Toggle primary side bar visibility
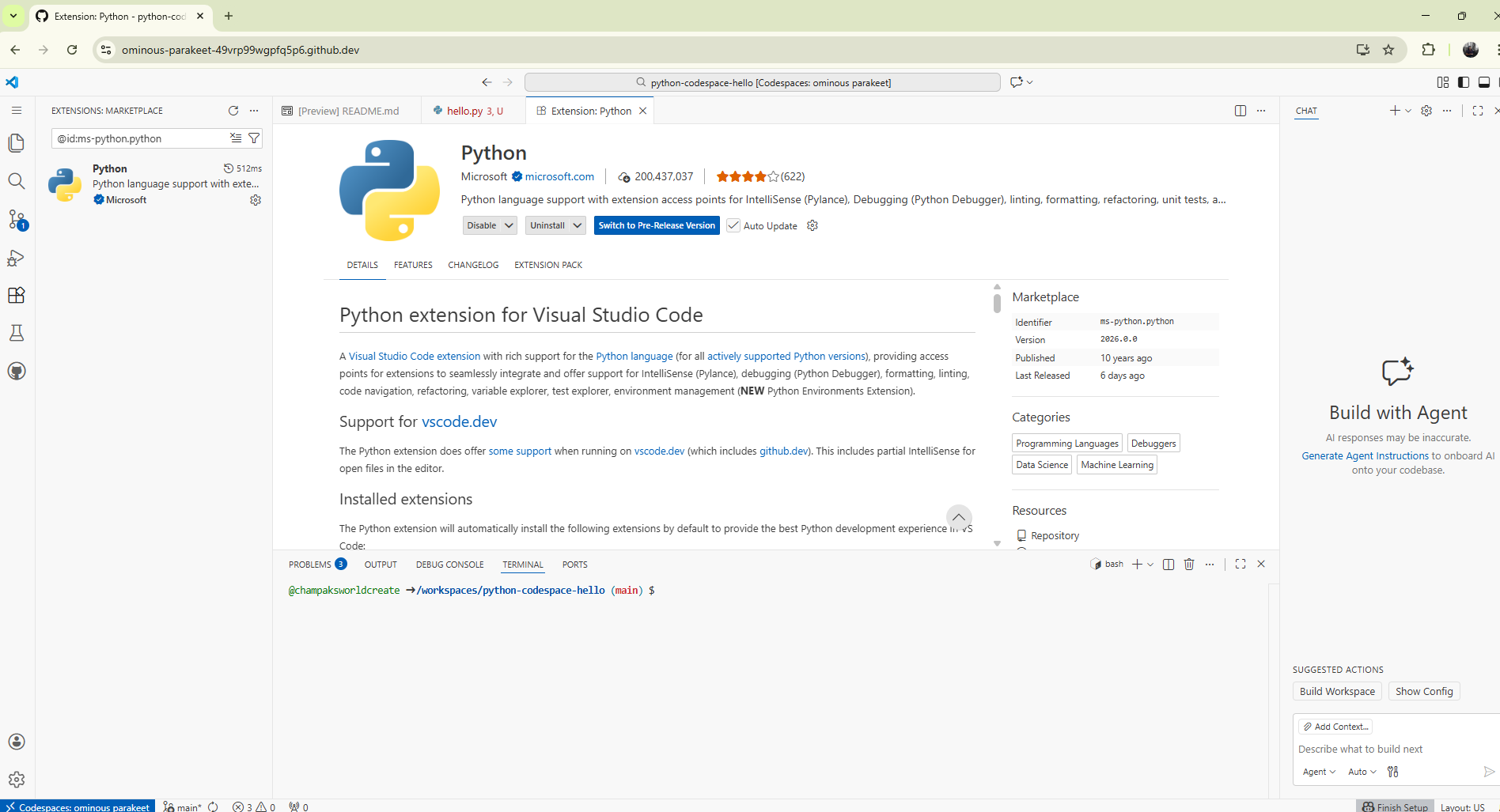 (x=1464, y=82)
